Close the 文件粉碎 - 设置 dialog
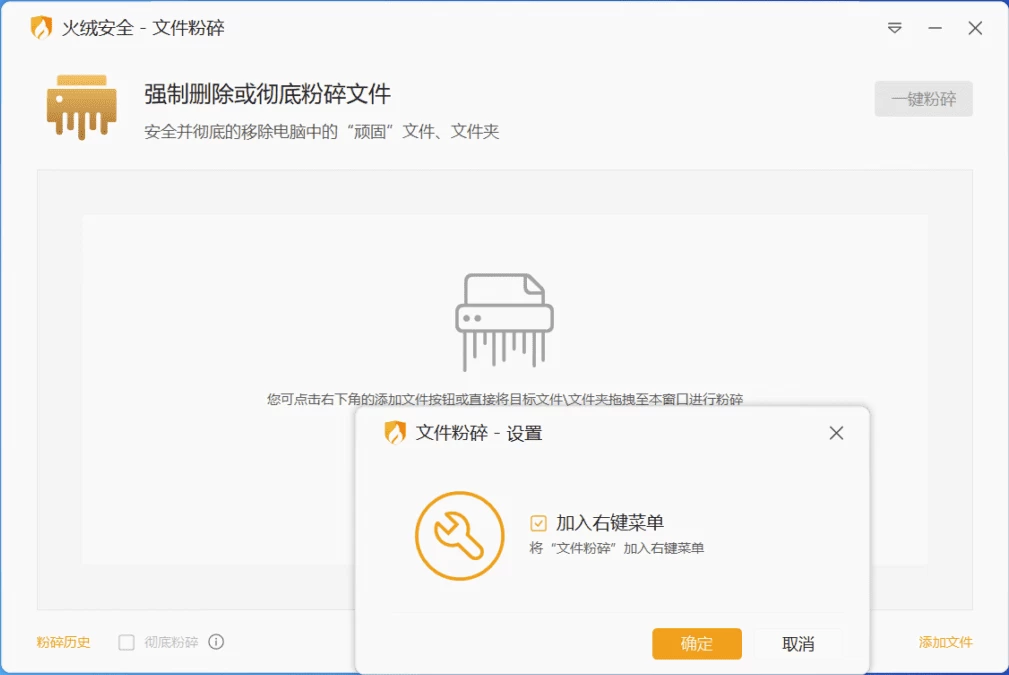This screenshot has height=675, width=1009. tap(837, 433)
